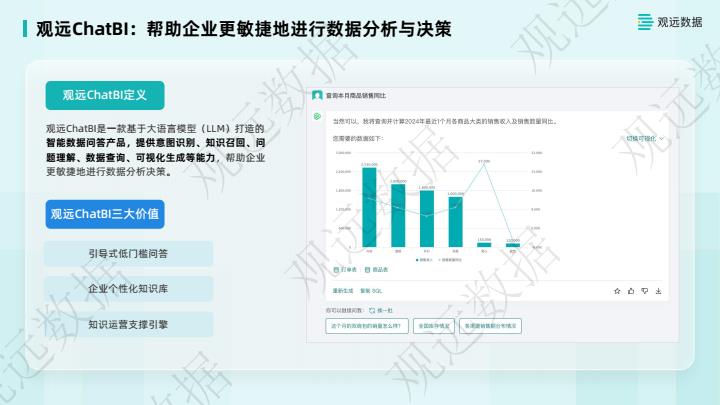Click the fourth teal bar in chart
This screenshot has width=720, height=405.
(x=456, y=222)
